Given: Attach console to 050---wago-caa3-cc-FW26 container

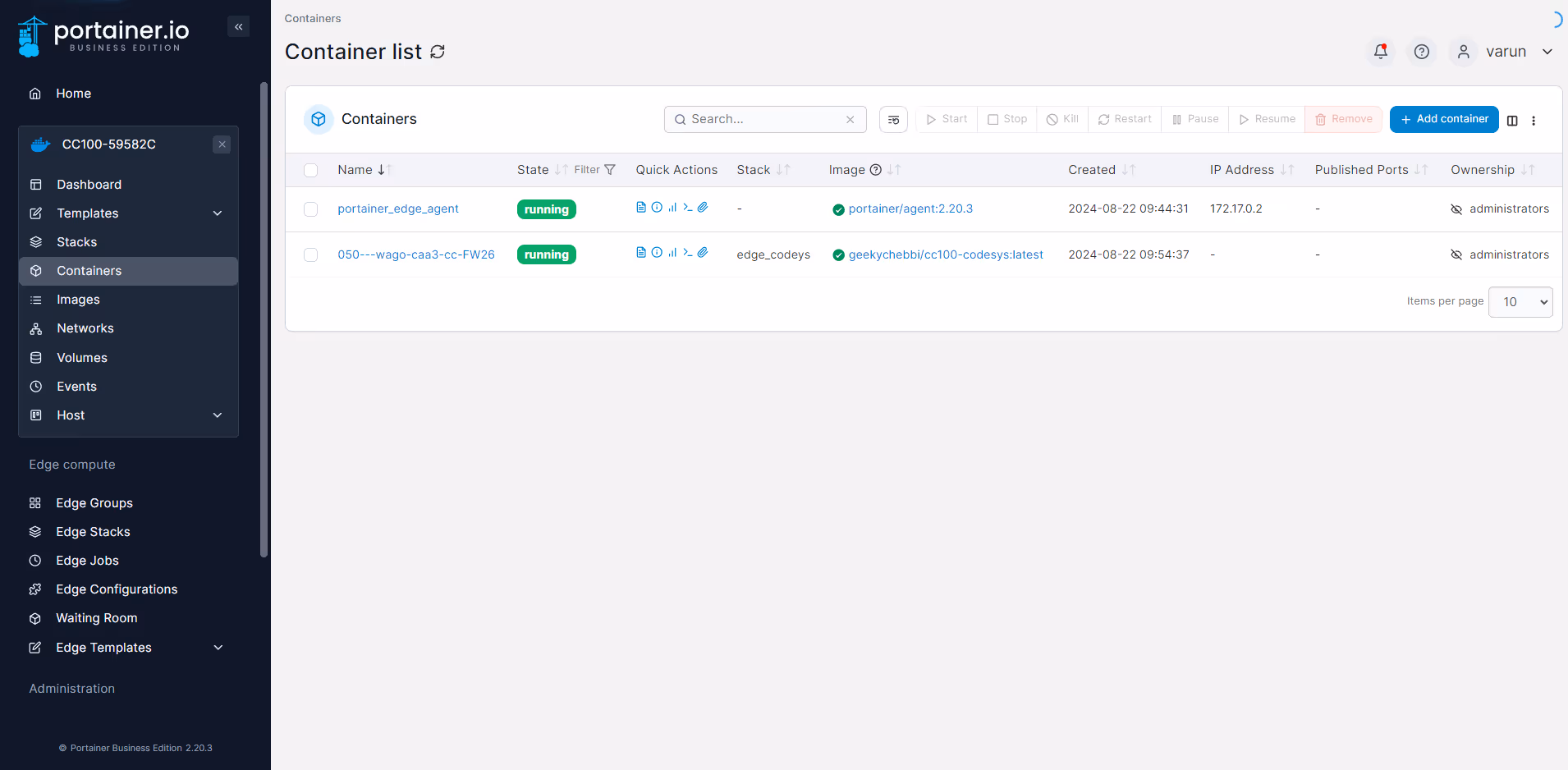Looking at the screenshot, I should click(x=703, y=253).
